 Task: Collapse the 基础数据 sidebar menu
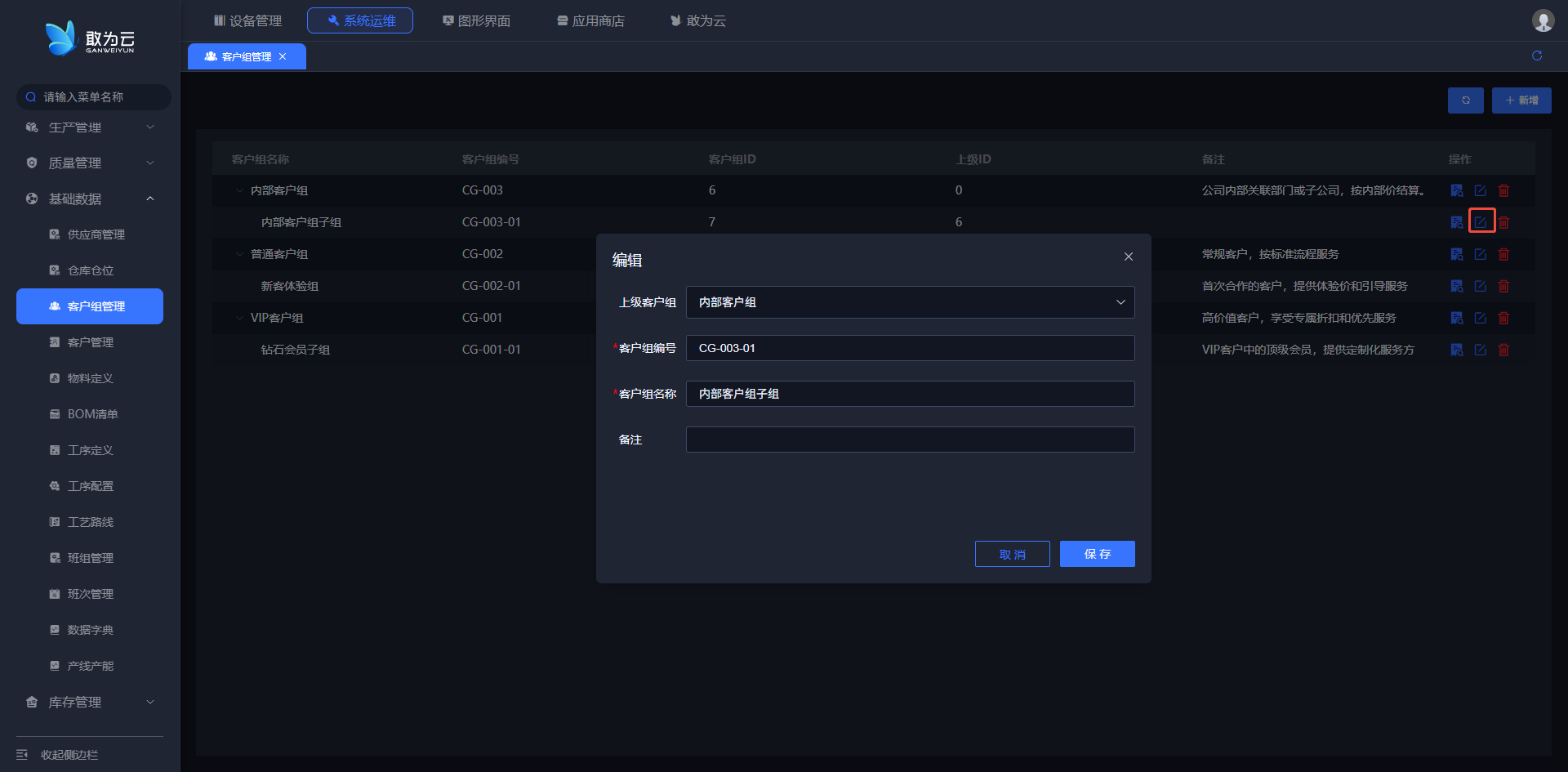[x=90, y=199]
